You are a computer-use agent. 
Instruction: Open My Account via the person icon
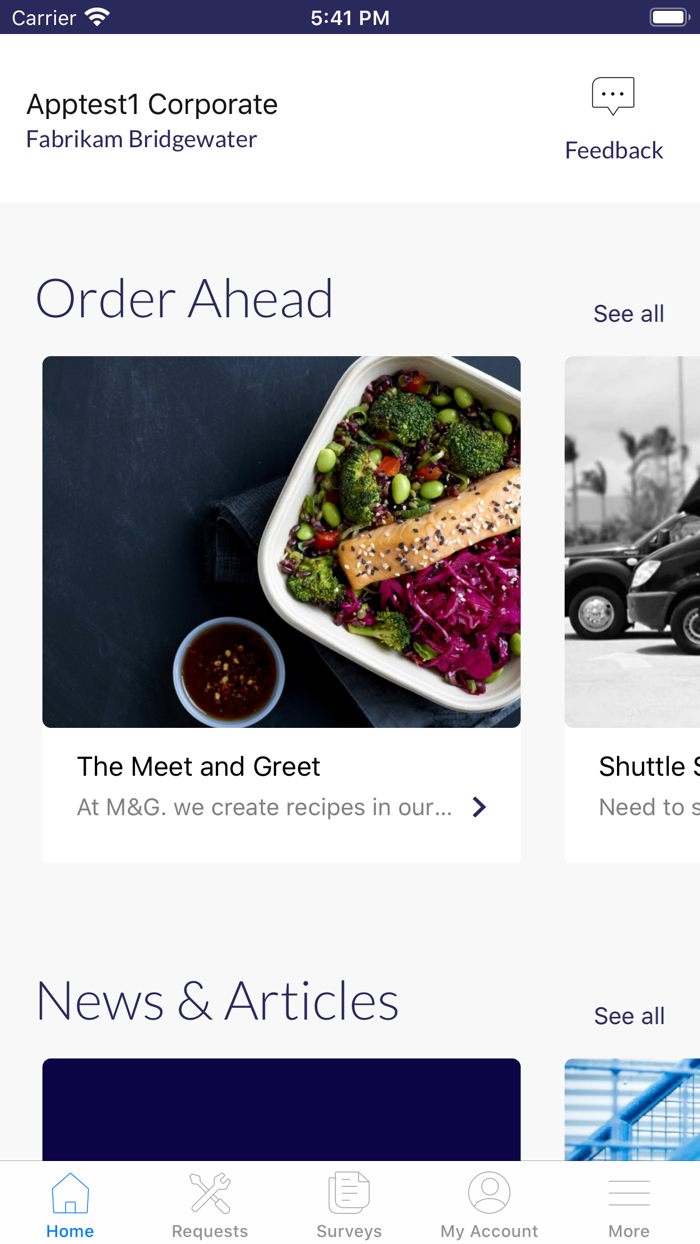click(489, 1191)
